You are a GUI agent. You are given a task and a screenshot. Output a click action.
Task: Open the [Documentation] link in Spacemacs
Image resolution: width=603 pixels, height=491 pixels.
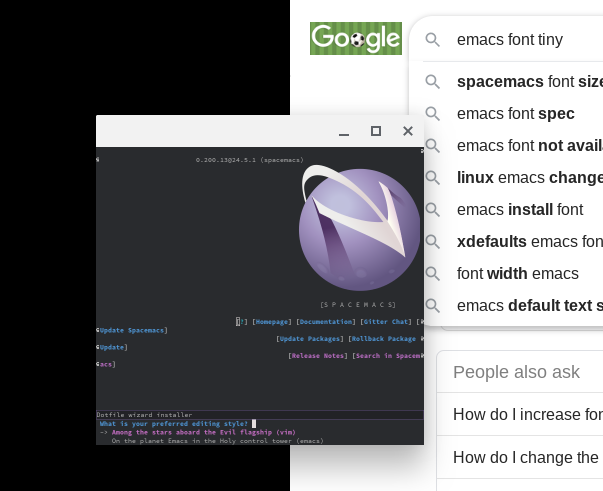click(x=326, y=322)
